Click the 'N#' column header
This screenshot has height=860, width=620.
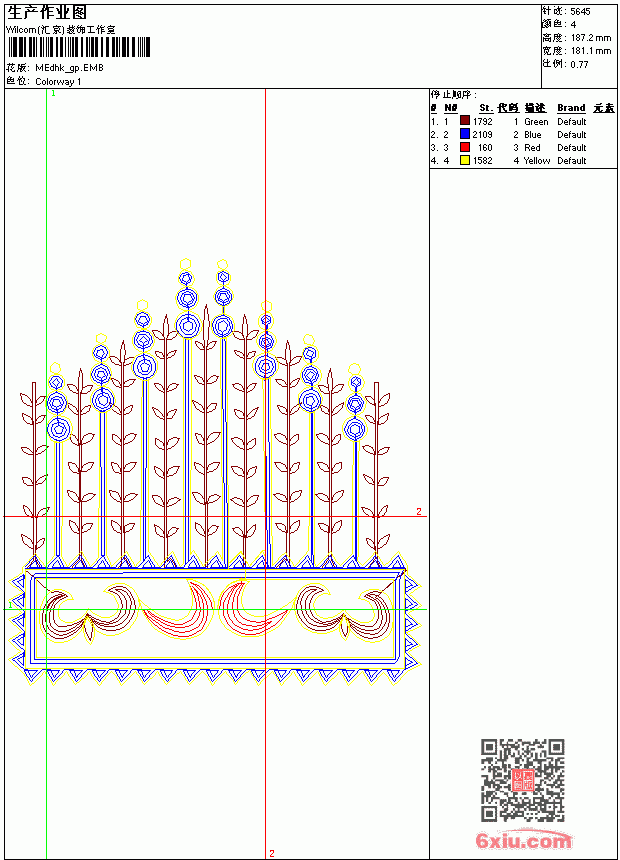tap(450, 108)
